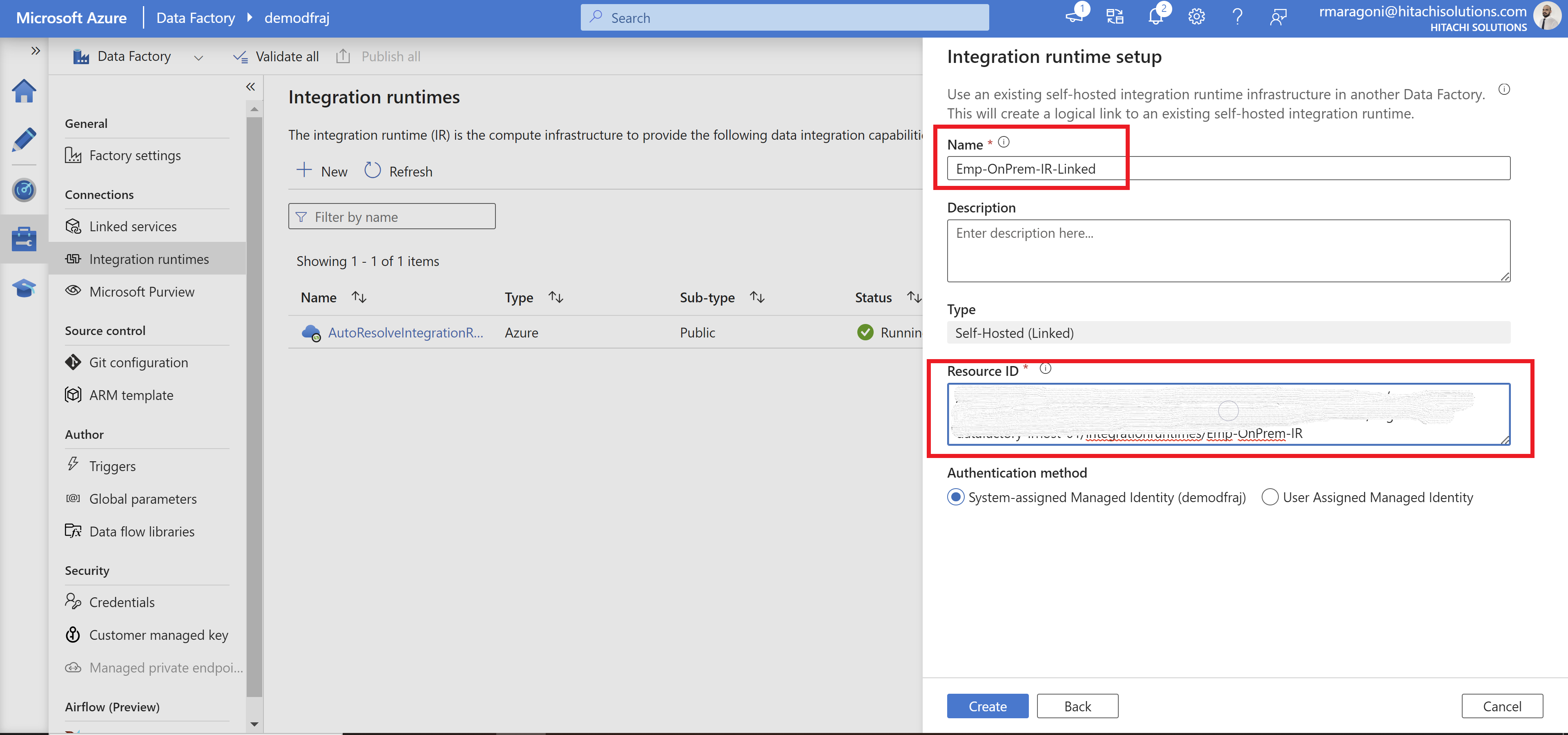Click the side menu scrollbar down arrow
The image size is (1568, 735).
(254, 724)
